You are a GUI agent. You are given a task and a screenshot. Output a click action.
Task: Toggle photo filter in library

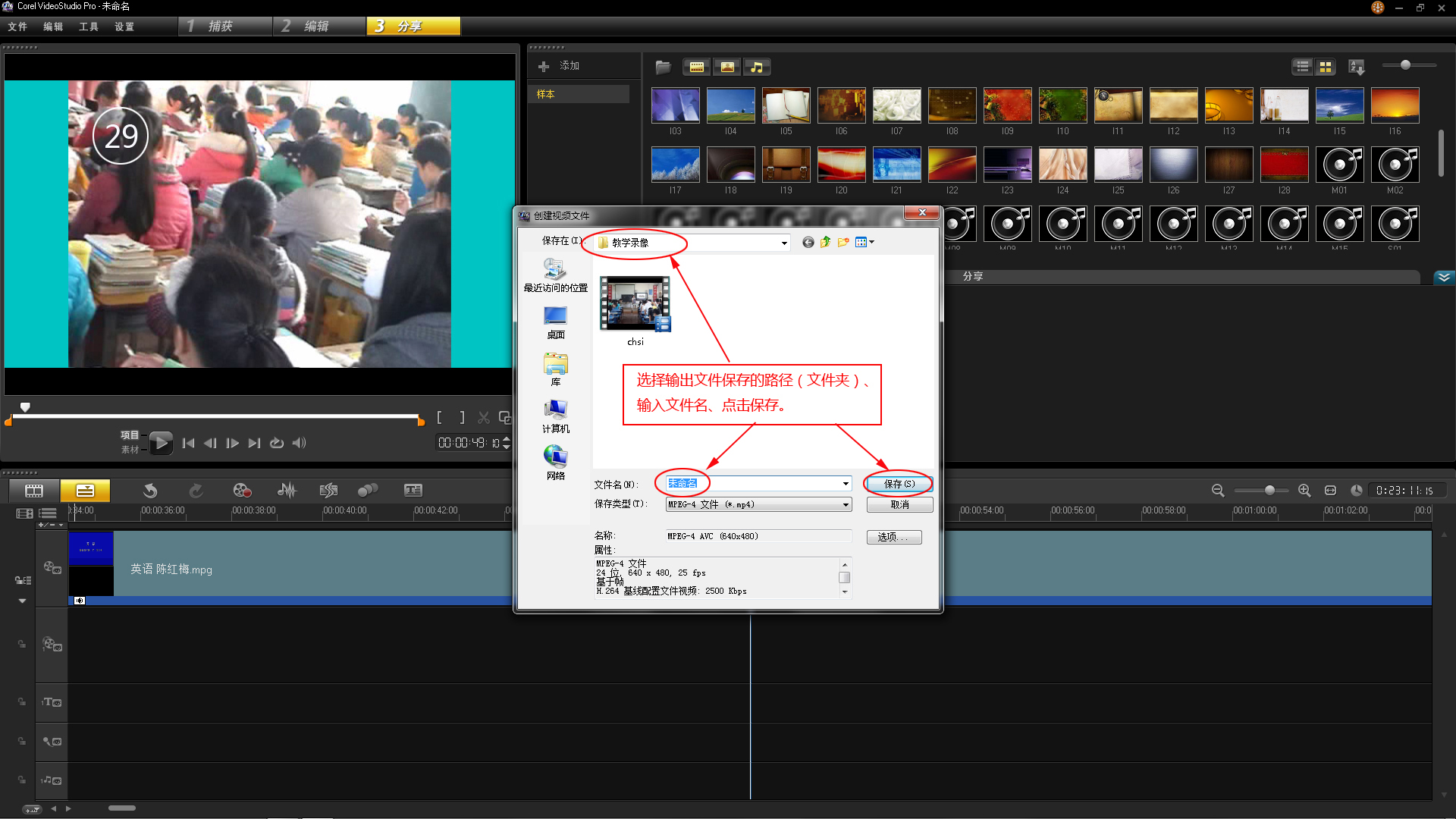(727, 67)
